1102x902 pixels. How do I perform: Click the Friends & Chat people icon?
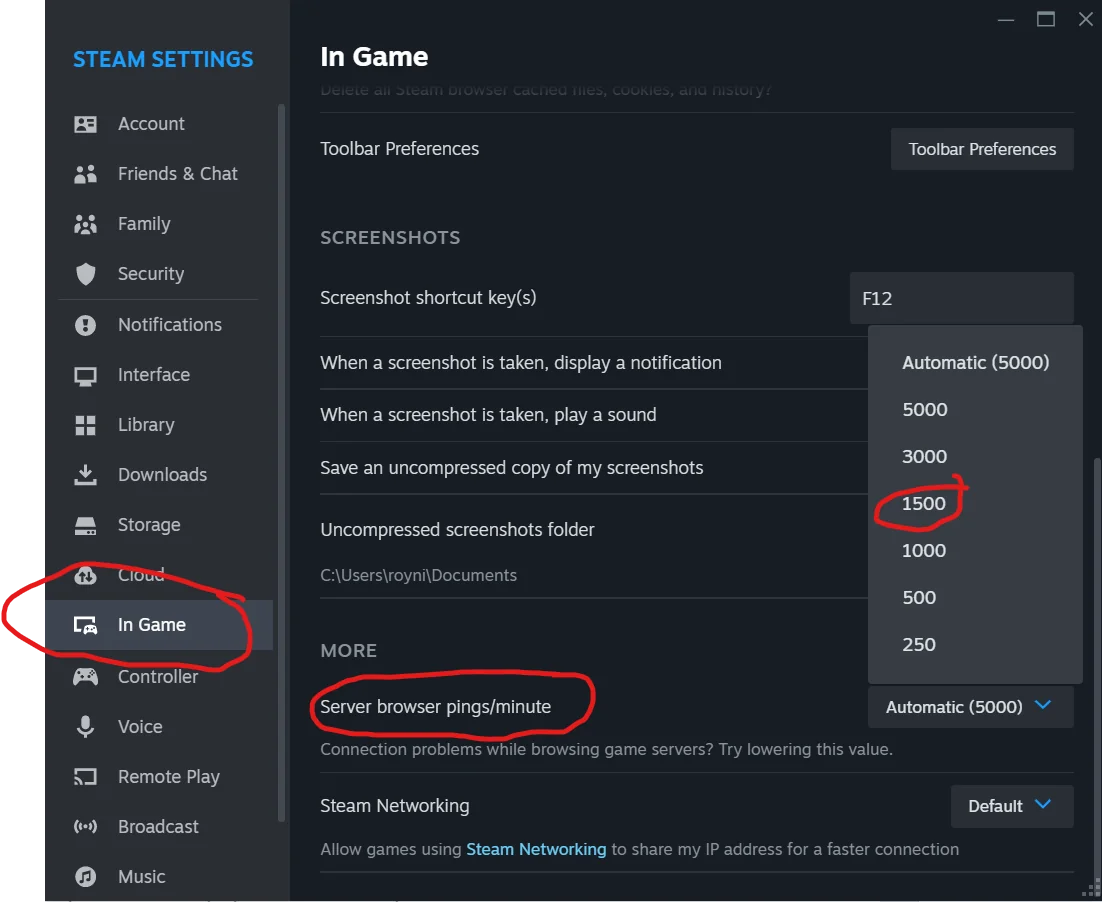[86, 174]
